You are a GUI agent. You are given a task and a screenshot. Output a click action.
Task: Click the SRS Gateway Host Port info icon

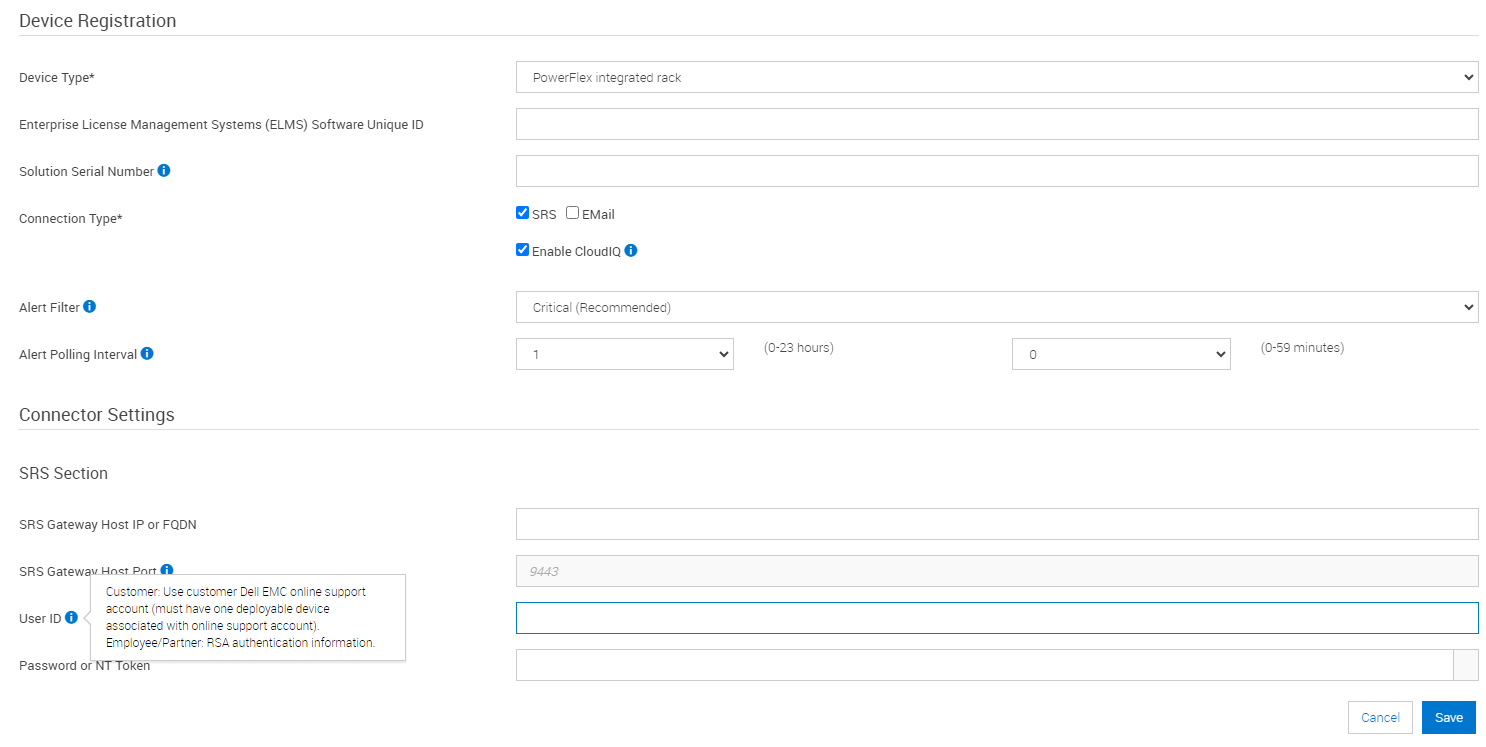pos(167,570)
